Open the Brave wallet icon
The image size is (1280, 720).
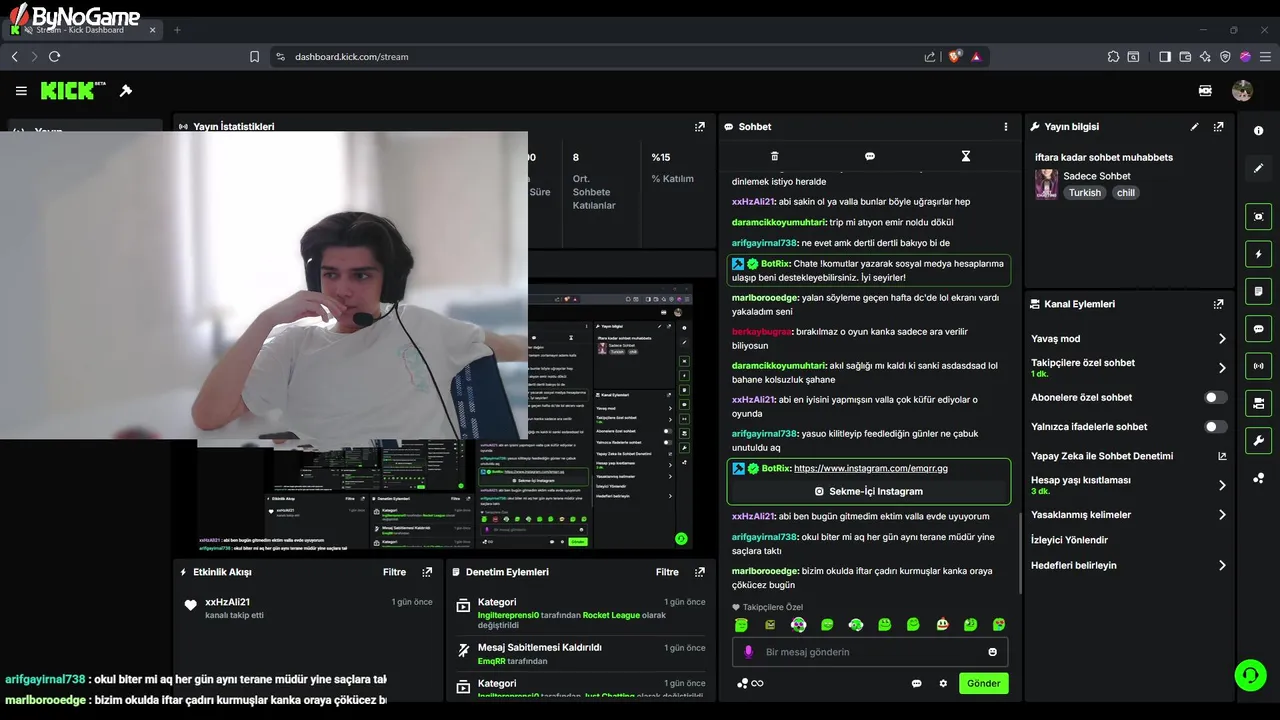click(x=1185, y=57)
